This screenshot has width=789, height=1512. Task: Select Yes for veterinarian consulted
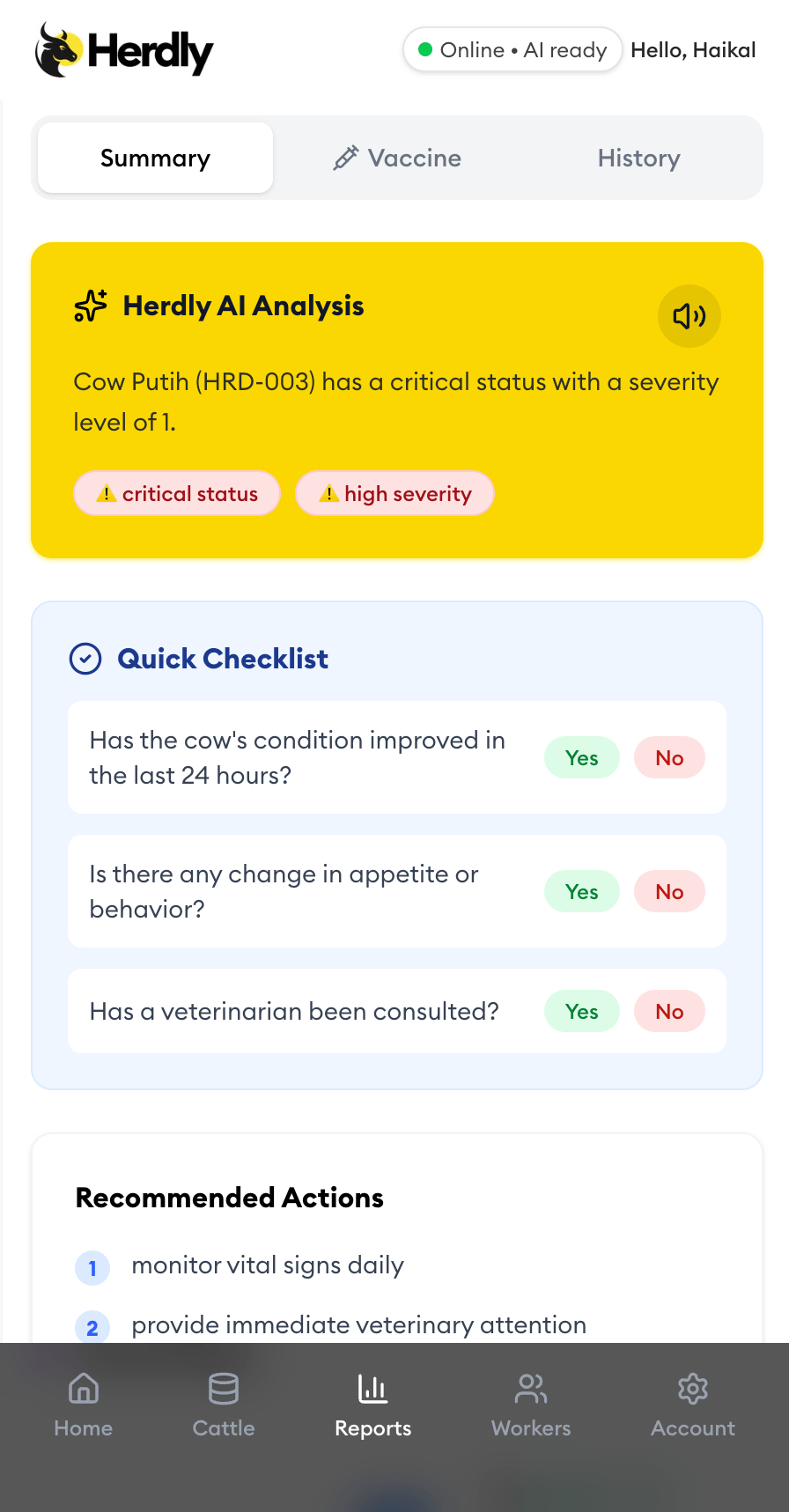[581, 1012]
